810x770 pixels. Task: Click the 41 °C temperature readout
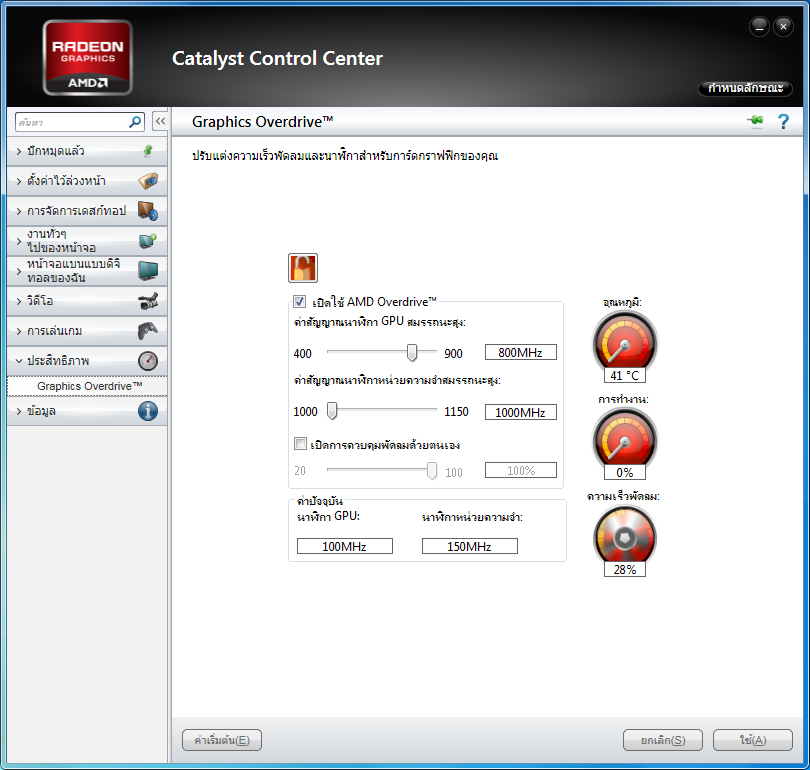coord(625,375)
